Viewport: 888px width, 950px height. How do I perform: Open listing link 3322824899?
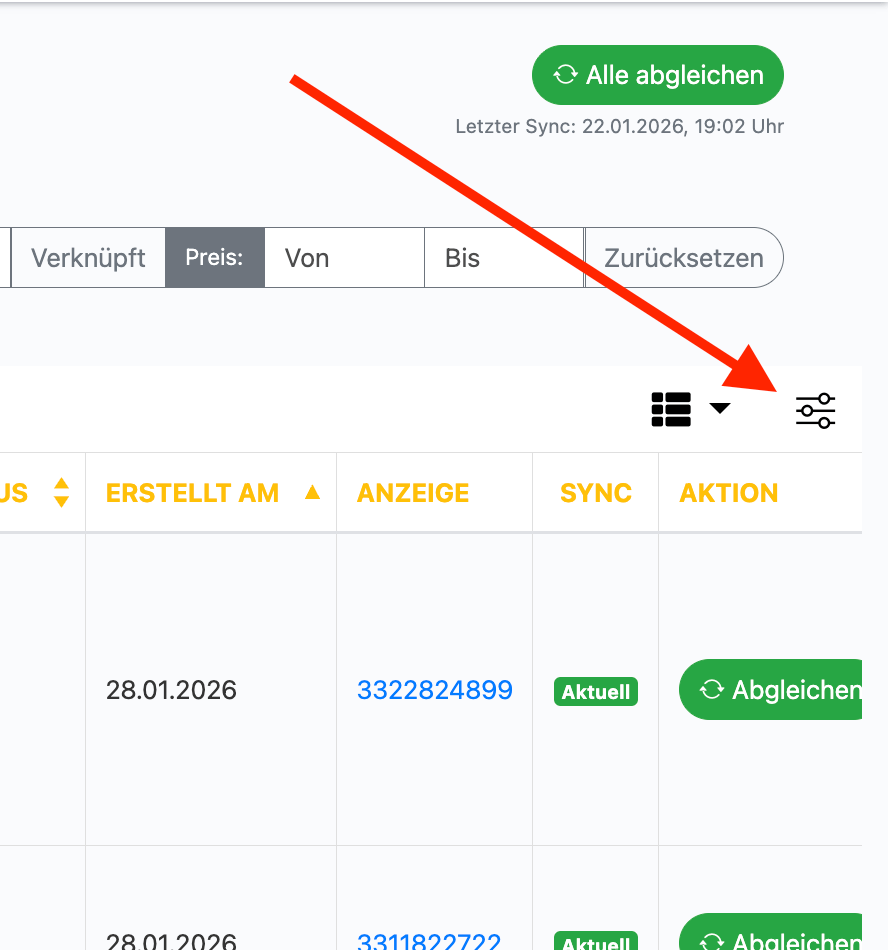pos(435,690)
